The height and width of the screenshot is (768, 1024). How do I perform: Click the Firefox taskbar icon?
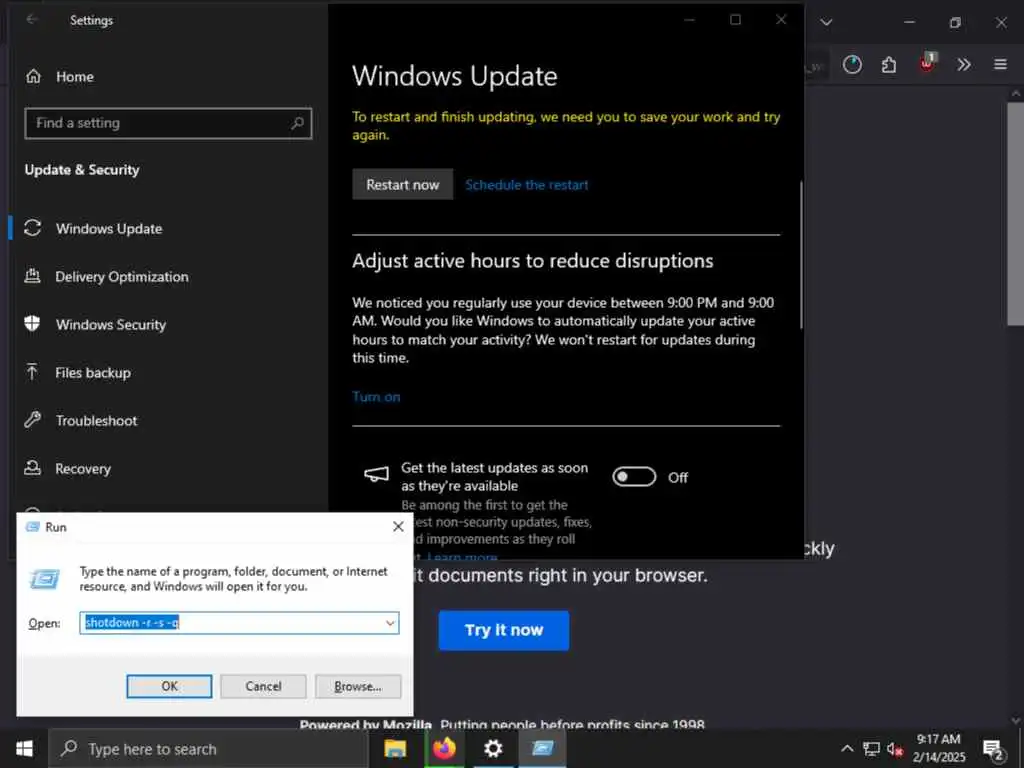click(444, 748)
